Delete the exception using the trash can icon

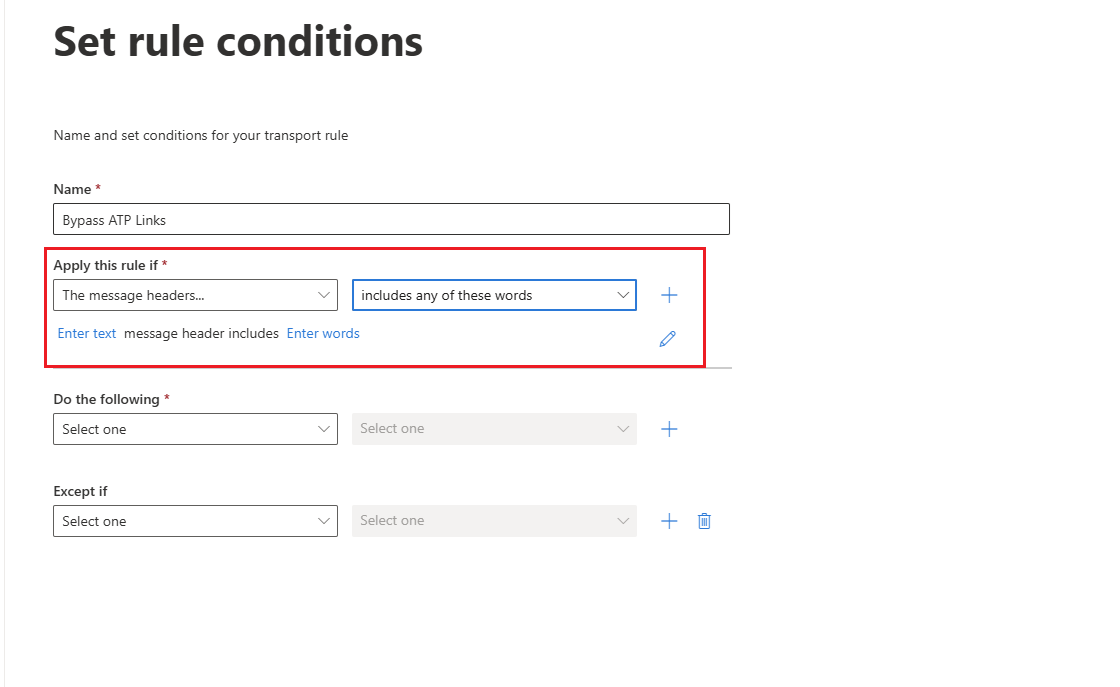tap(704, 521)
